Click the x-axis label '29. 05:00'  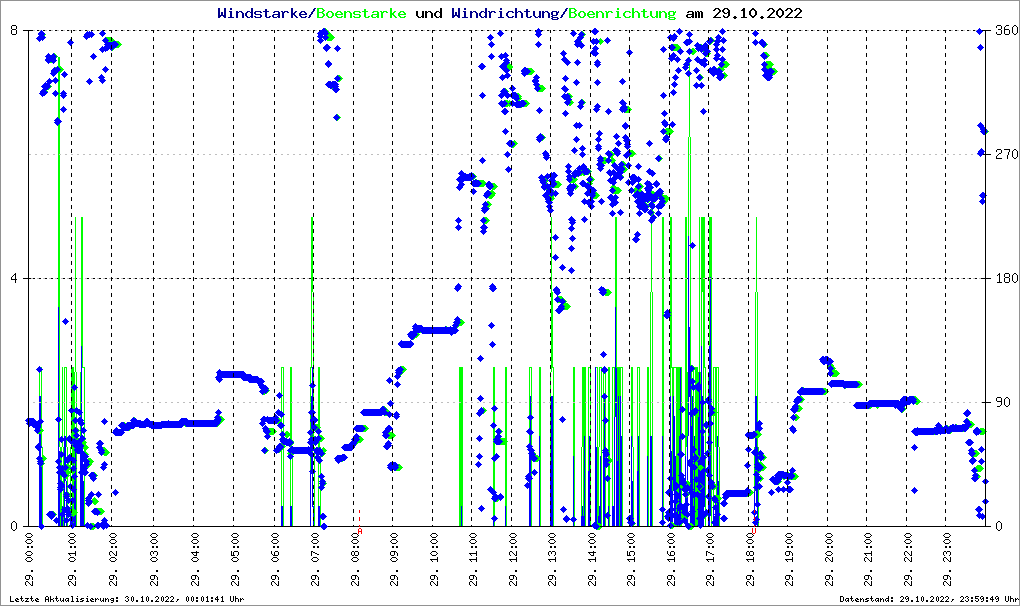coord(235,559)
